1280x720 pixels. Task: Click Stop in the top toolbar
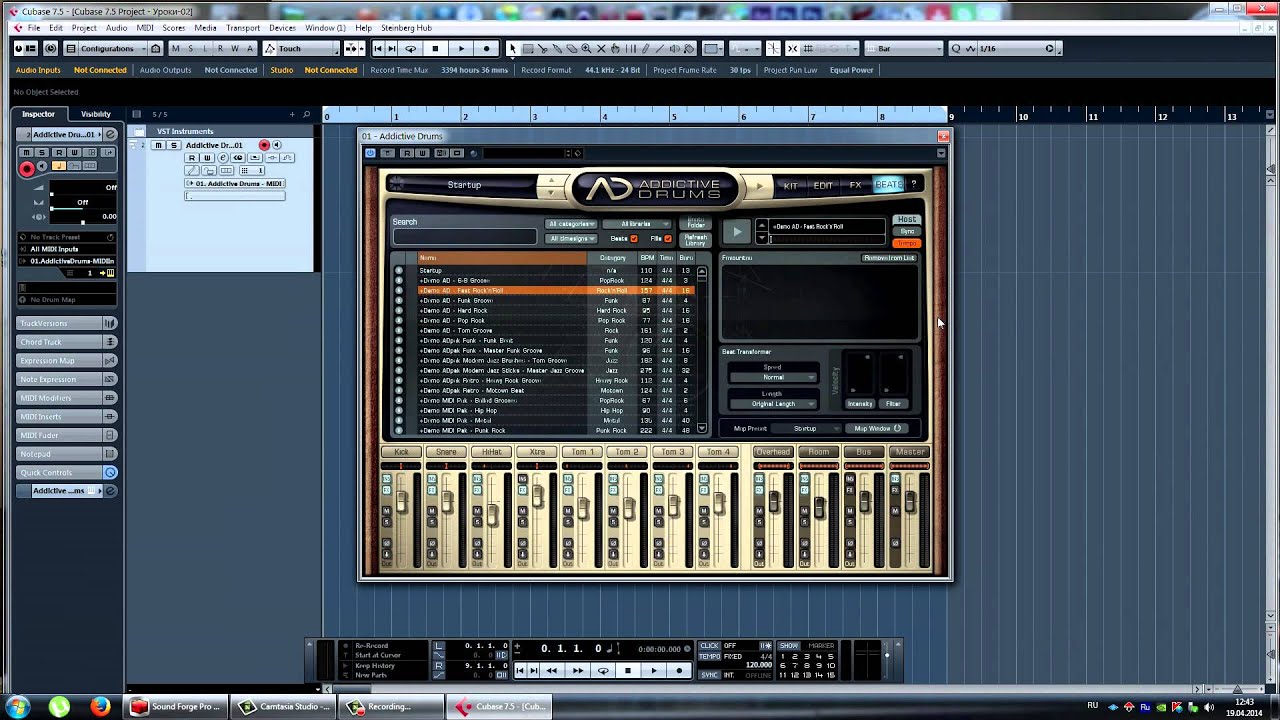click(x=435, y=48)
